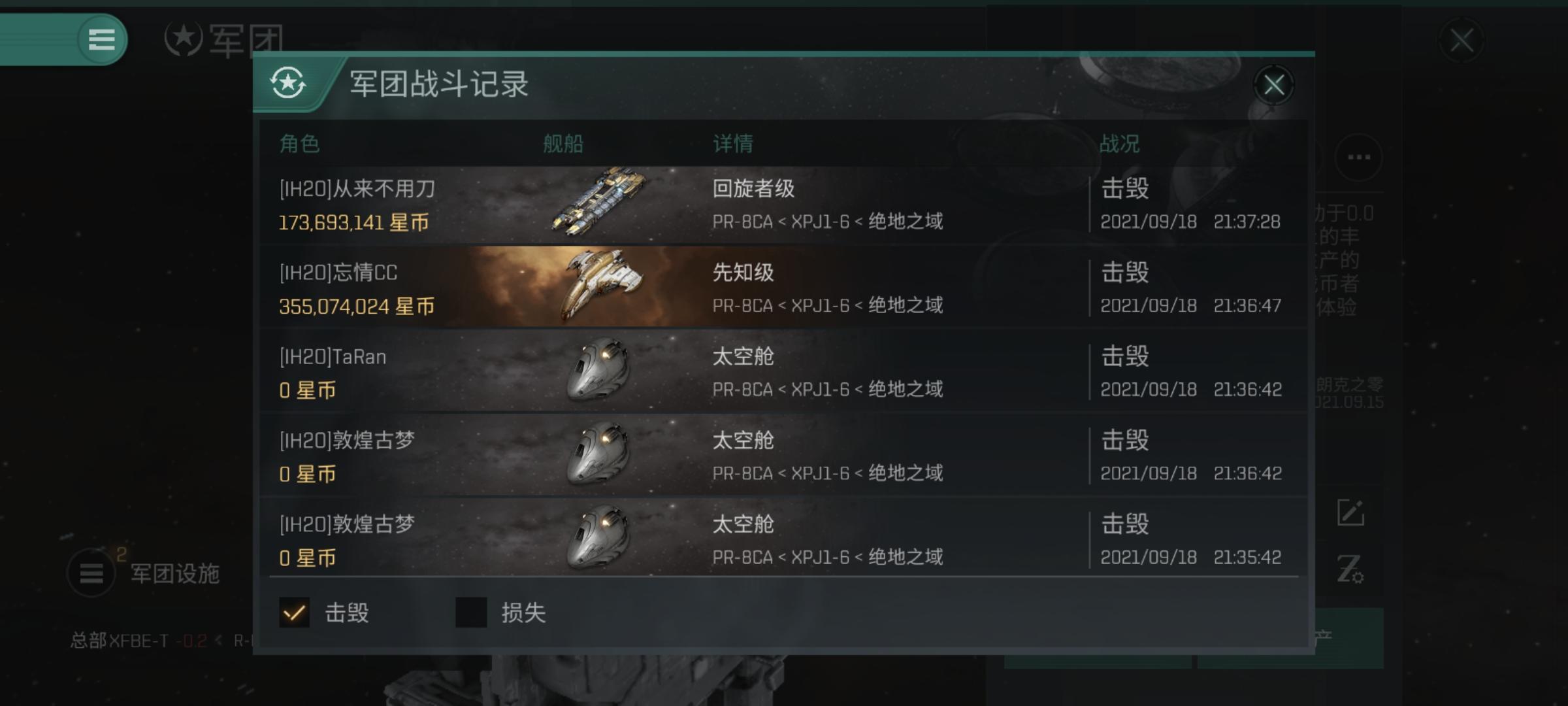Click the 总部XFBE-T headquarters link

pyautogui.click(x=119, y=640)
